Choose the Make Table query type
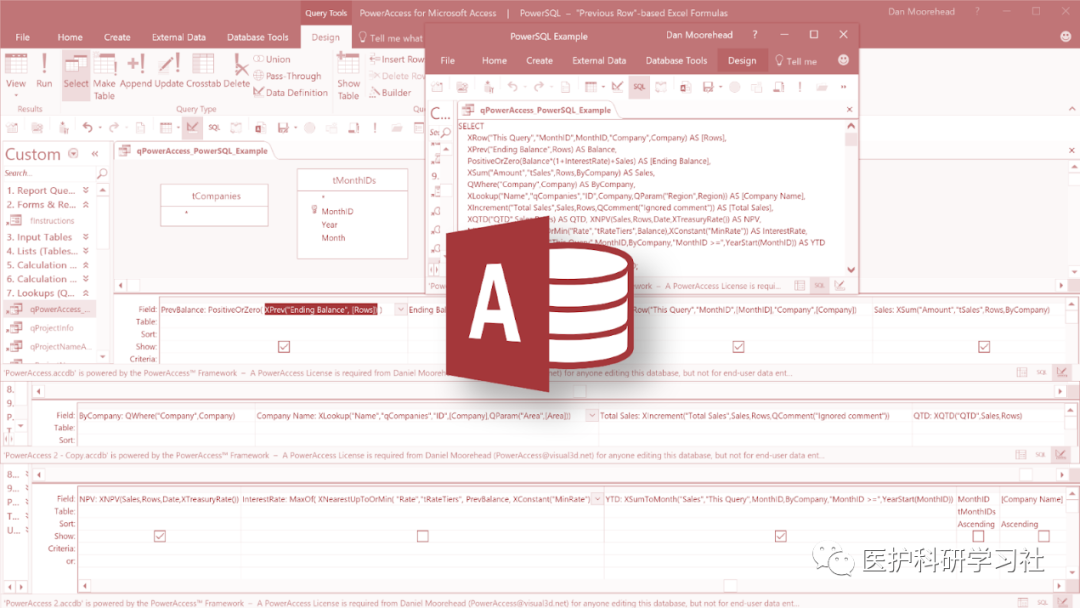 tap(105, 76)
